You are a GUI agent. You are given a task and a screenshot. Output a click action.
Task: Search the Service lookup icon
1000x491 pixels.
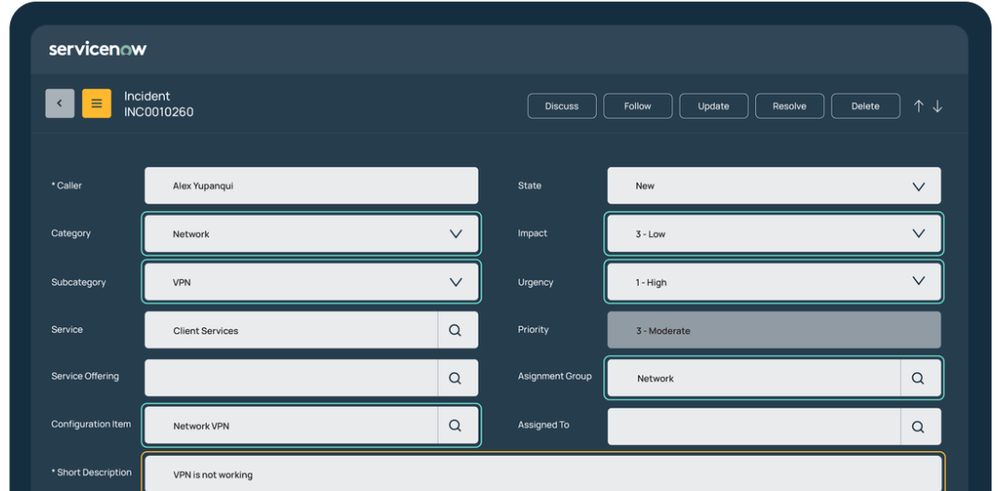(x=455, y=330)
